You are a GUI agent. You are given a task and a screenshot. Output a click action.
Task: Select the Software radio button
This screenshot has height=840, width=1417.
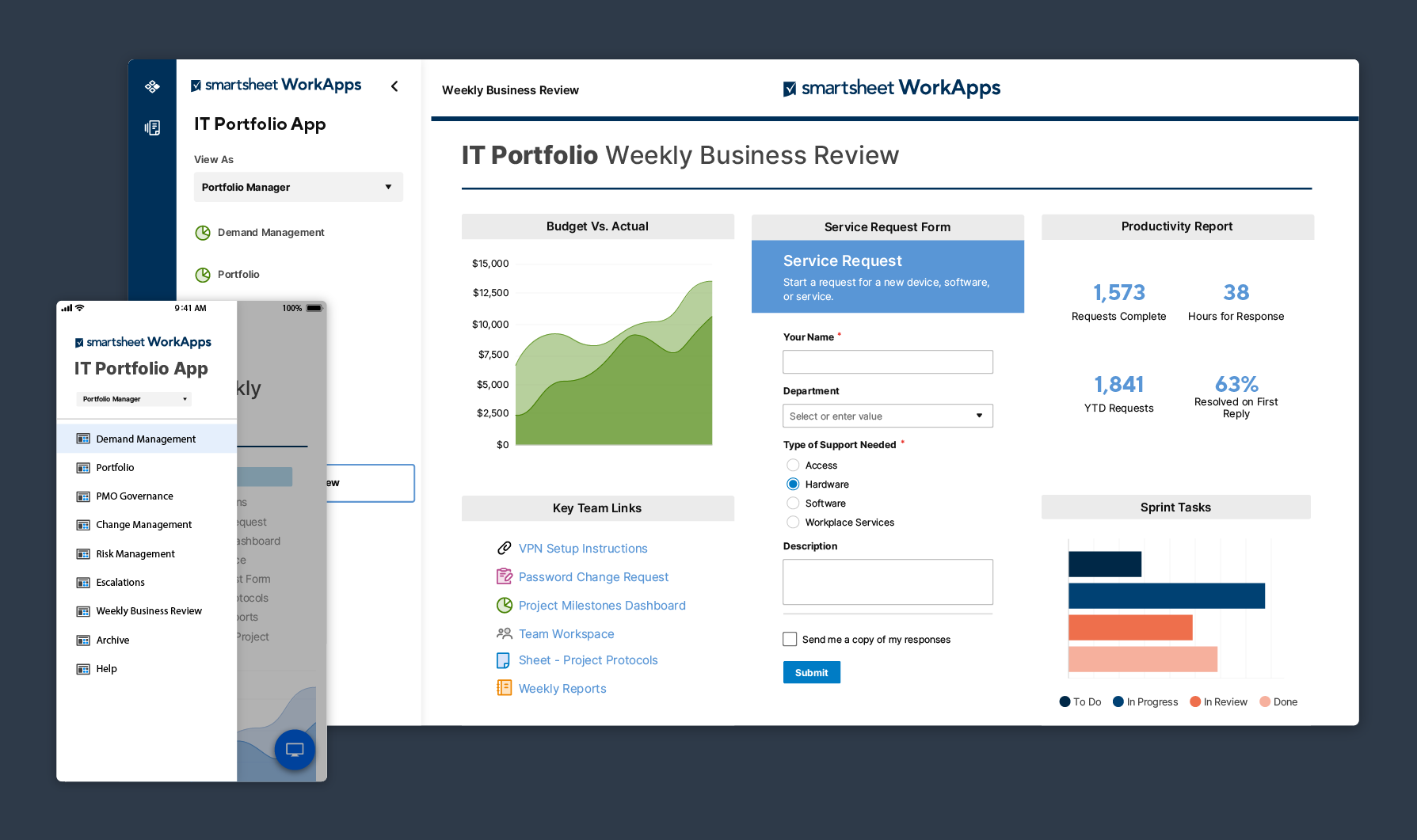click(x=793, y=503)
